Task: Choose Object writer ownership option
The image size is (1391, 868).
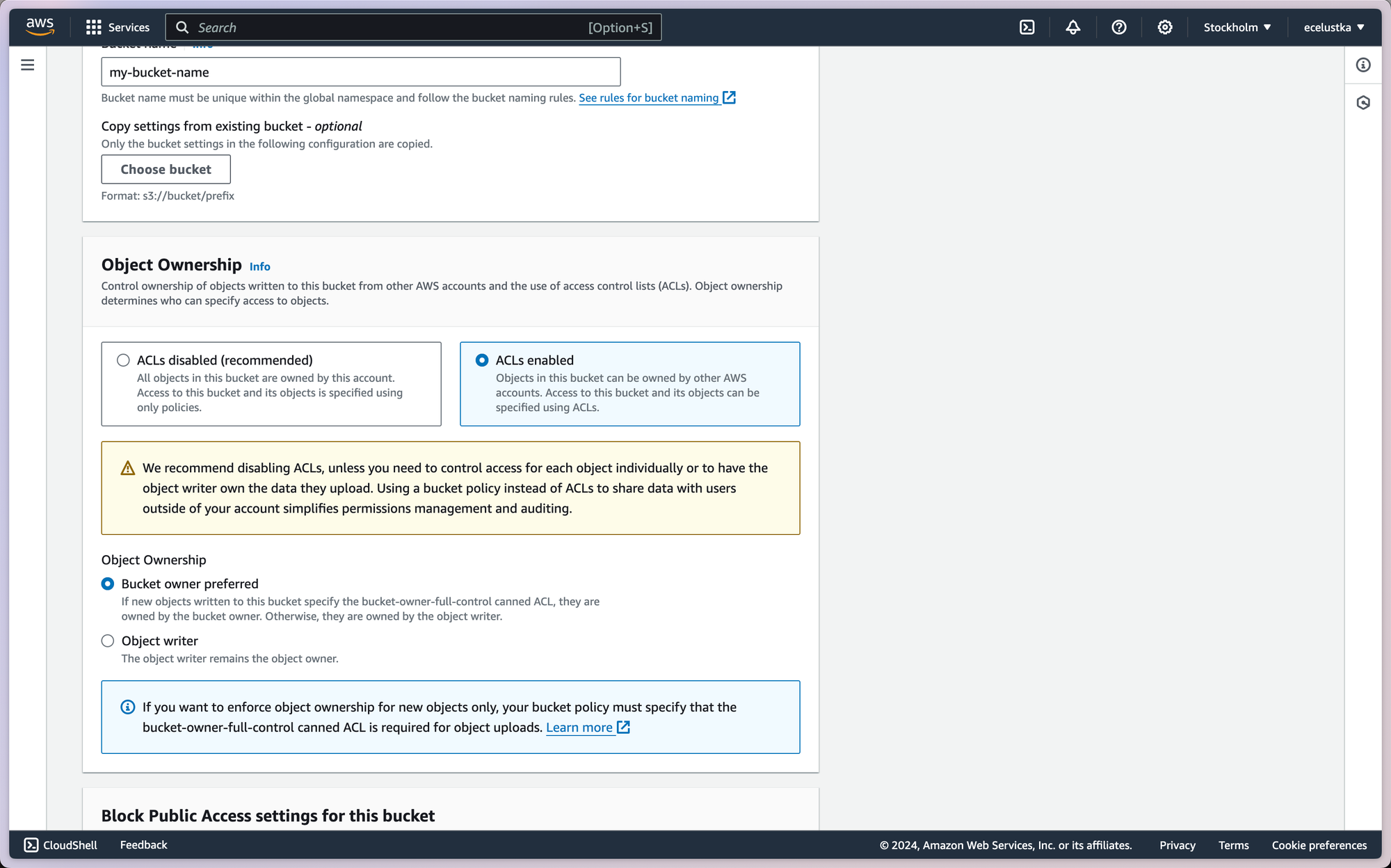Action: point(108,641)
